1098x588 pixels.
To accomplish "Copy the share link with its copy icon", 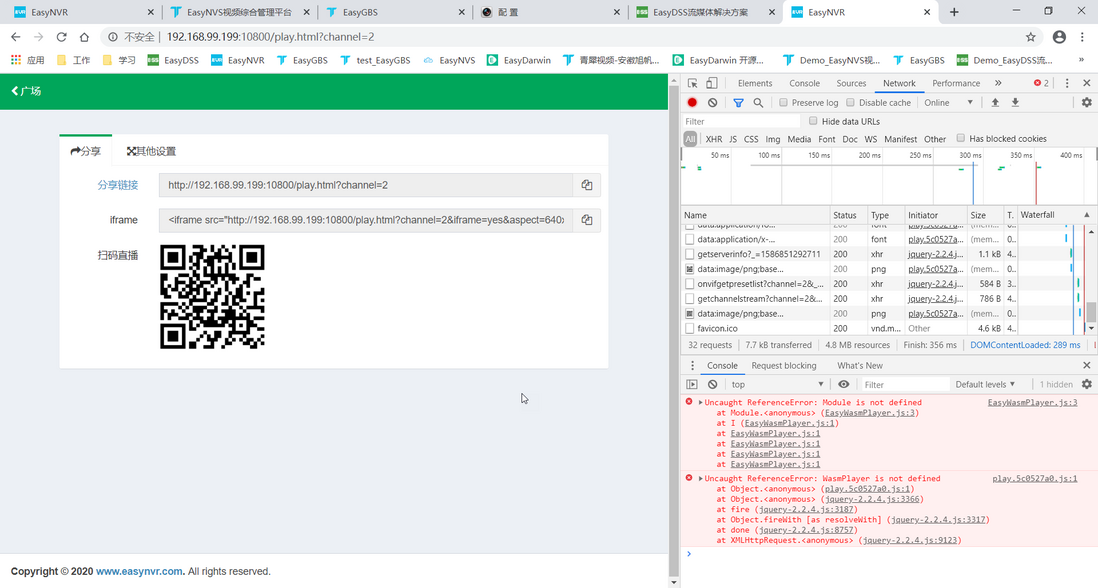I will (587, 185).
